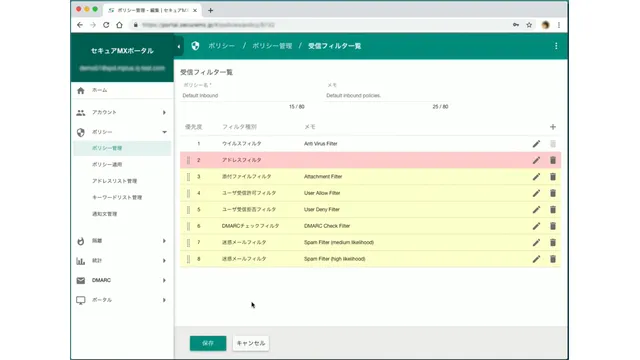The image size is (640, 360).
Task: Cancel editing with the cancel button
Action: [251, 343]
